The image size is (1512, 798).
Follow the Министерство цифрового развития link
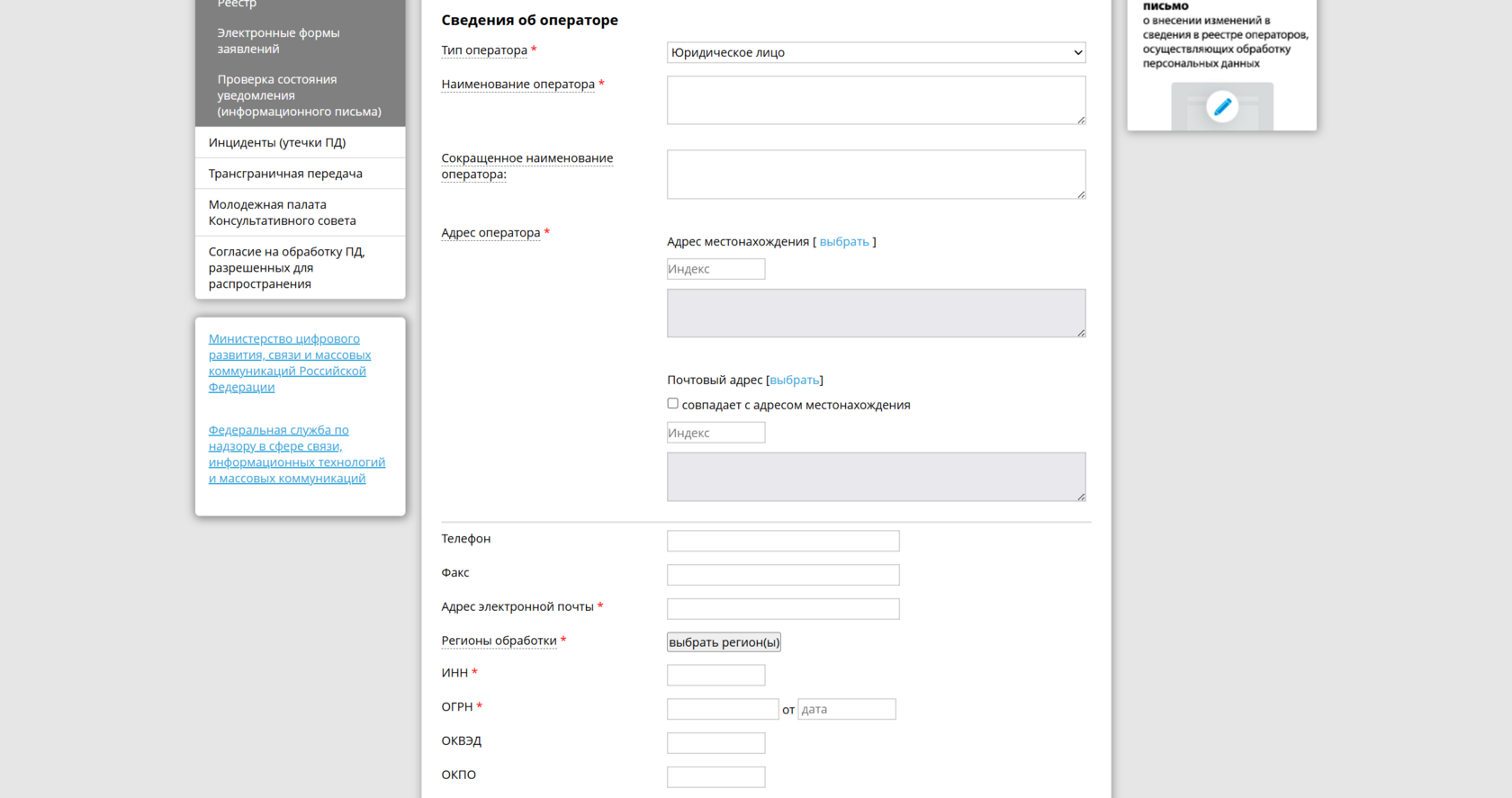pos(290,363)
